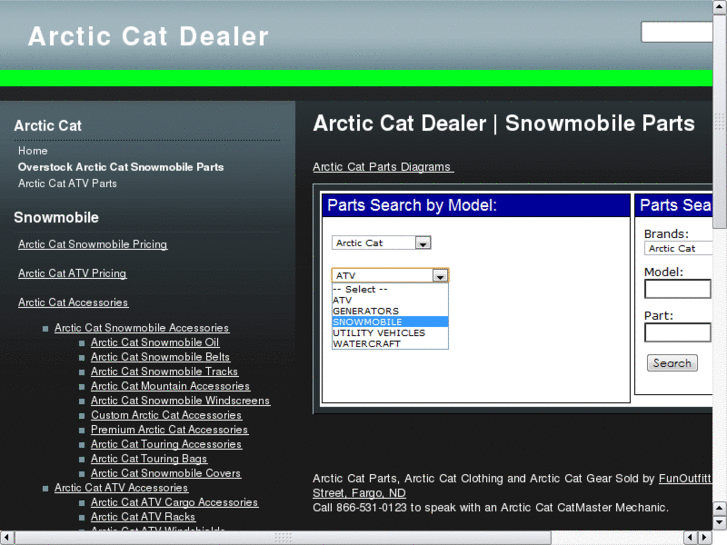This screenshot has width=727, height=545.
Task: Open Arctic Cat ATV Parts link
Action: coord(67,183)
